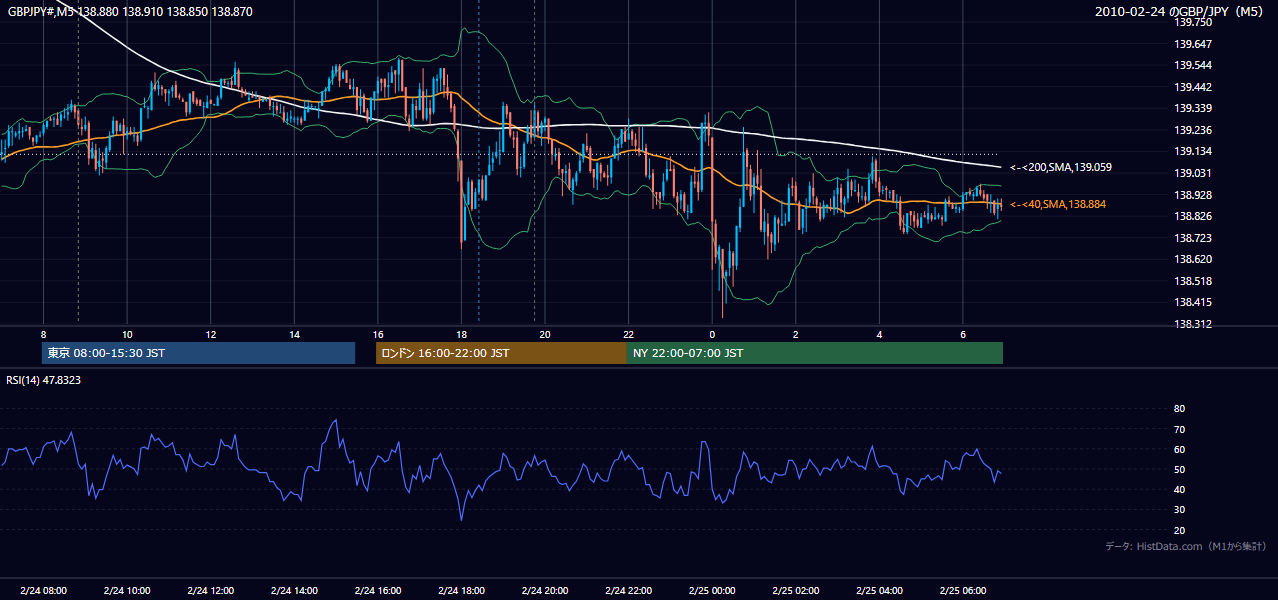Click the 138.518 price axis label
1278x600 pixels.
pyautogui.click(x=1194, y=281)
